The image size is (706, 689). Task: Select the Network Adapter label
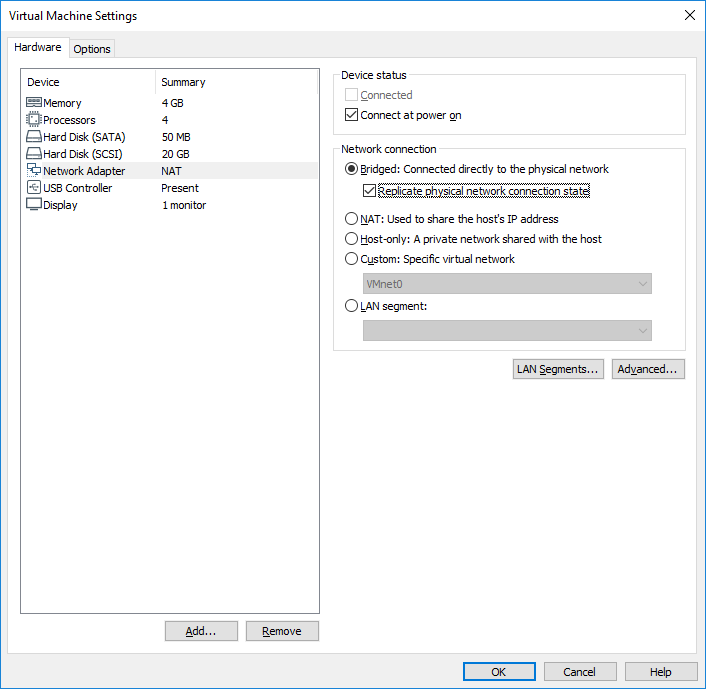point(84,171)
